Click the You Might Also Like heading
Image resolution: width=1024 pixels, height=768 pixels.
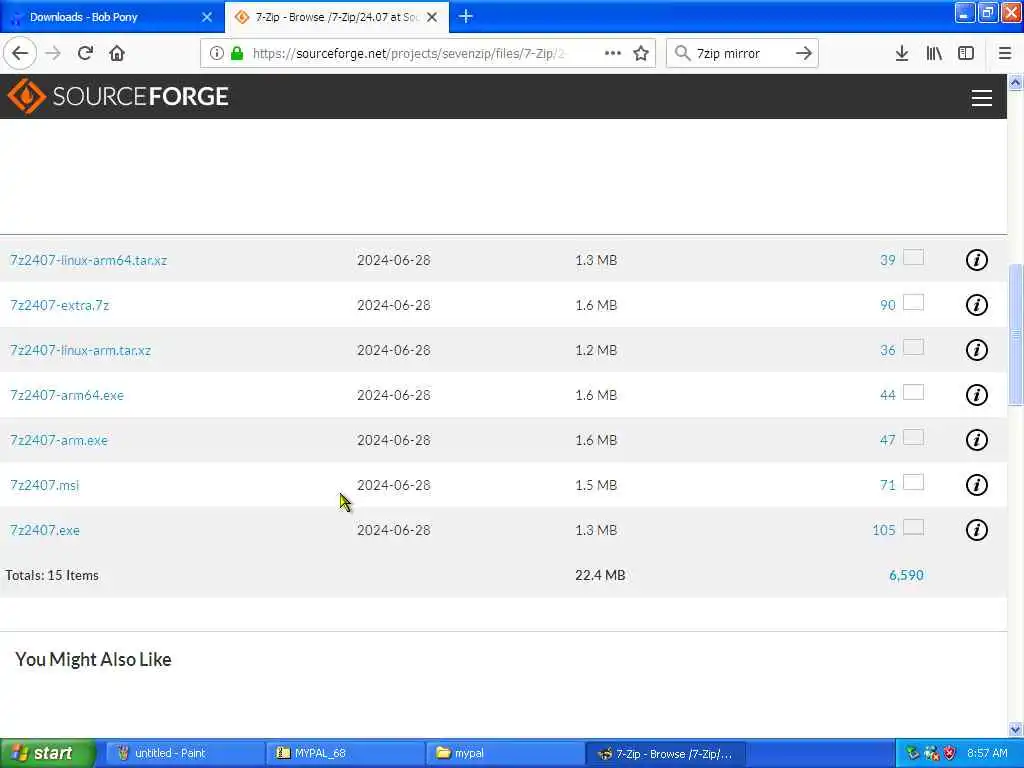pos(93,659)
